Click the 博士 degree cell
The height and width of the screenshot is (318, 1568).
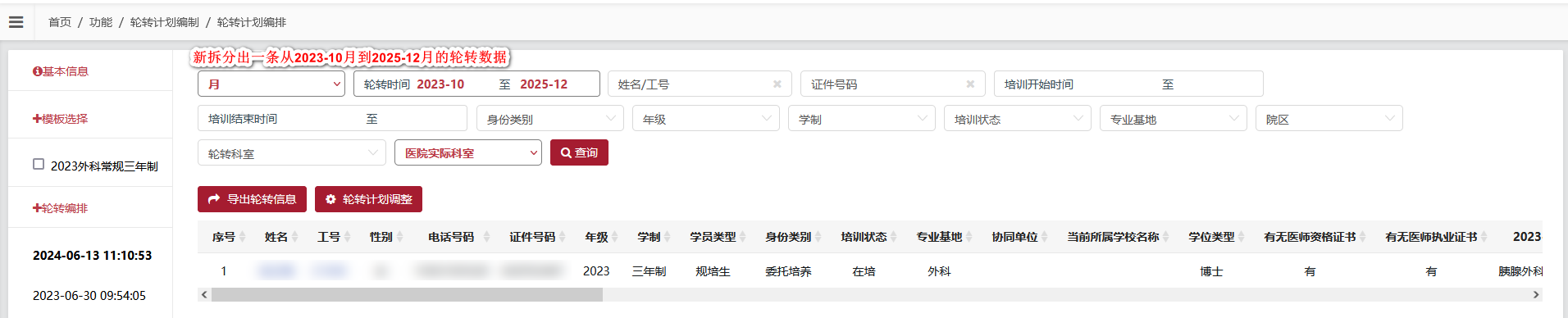point(1211,271)
